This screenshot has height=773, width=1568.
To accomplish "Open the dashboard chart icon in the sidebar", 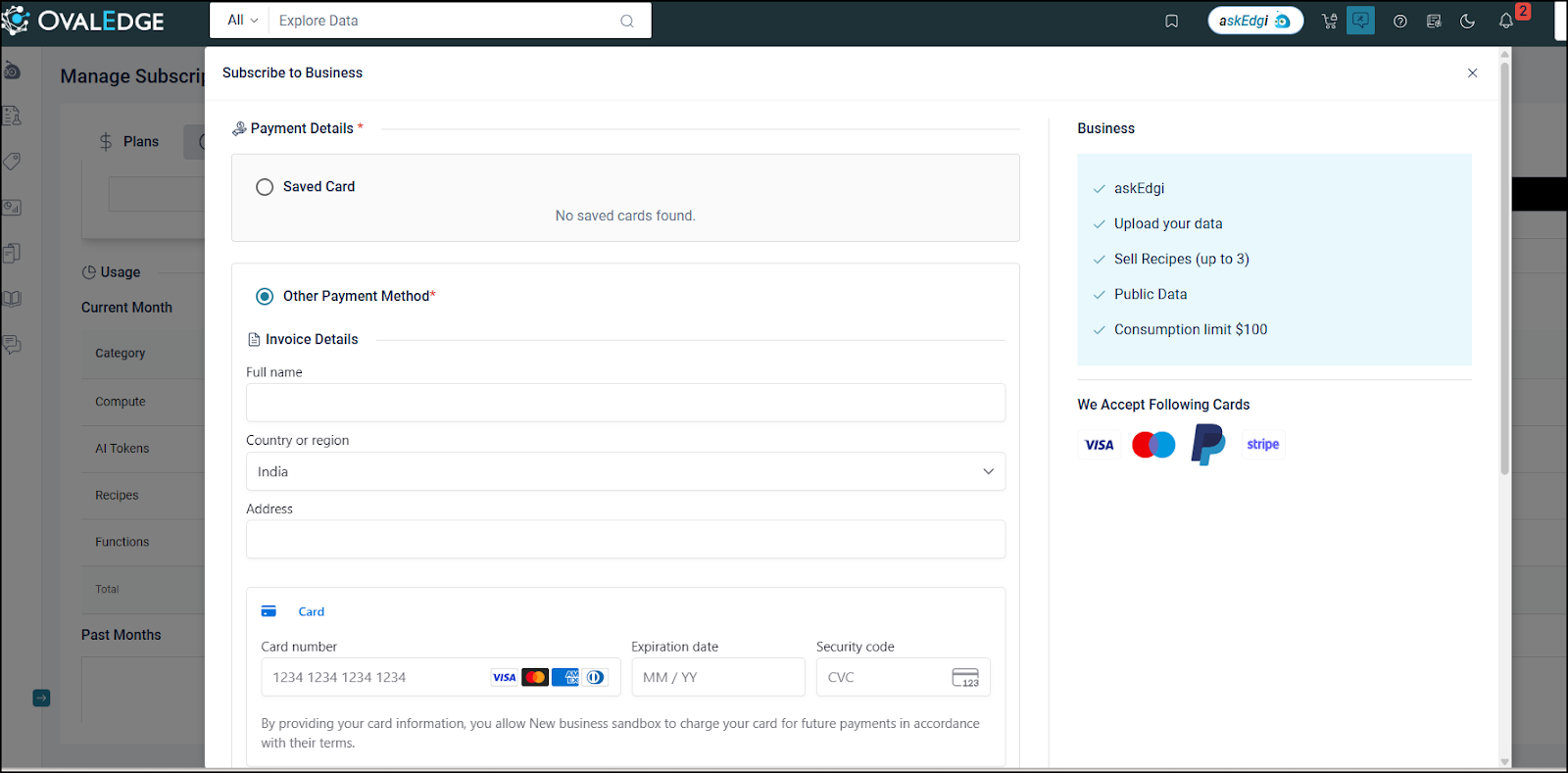I will tap(12, 207).
